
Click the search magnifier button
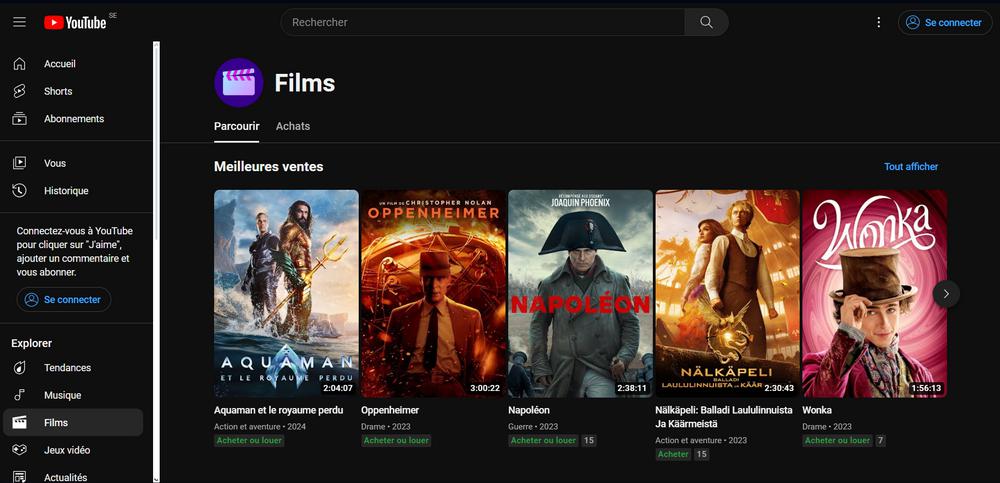click(706, 22)
